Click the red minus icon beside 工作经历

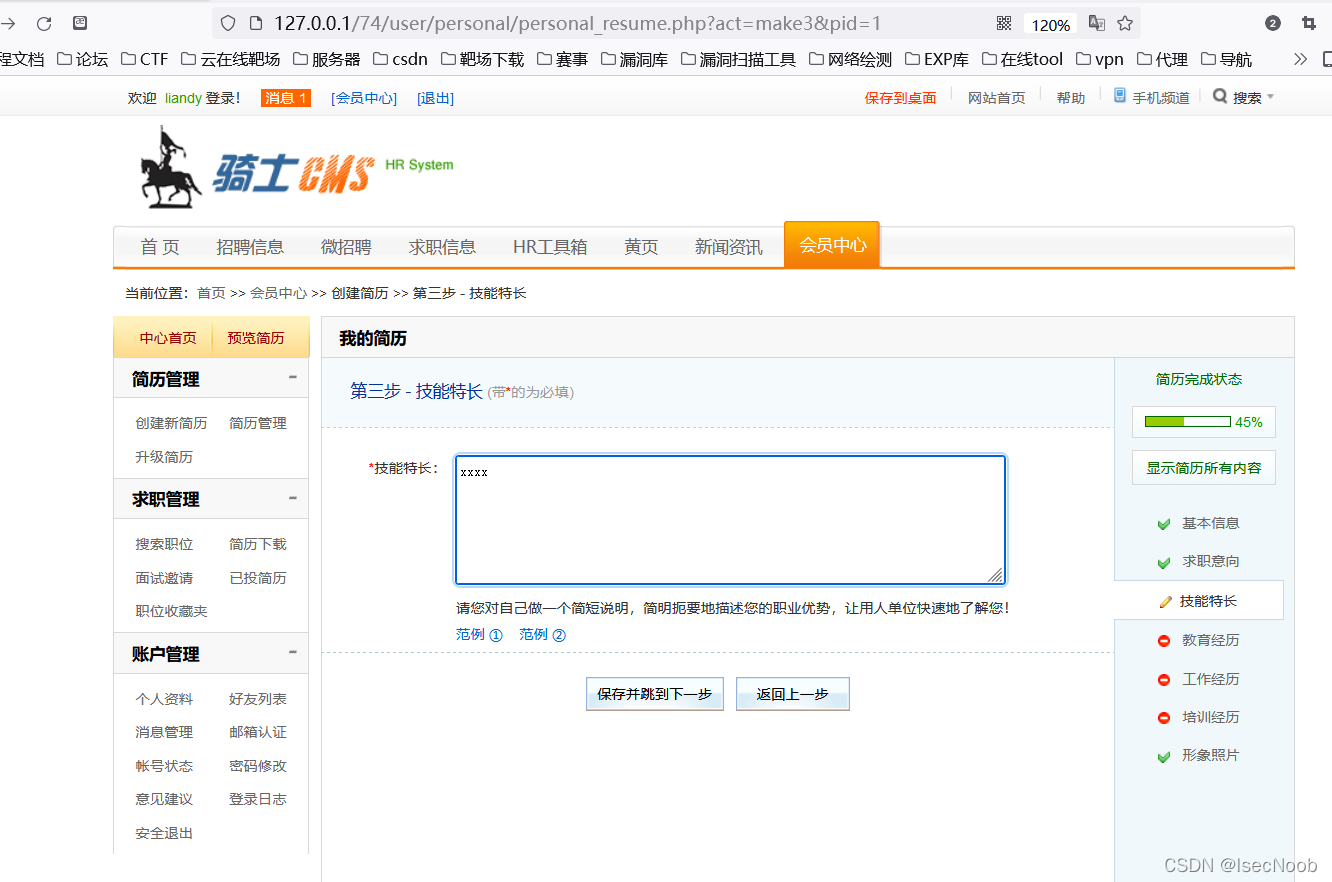click(1164, 678)
